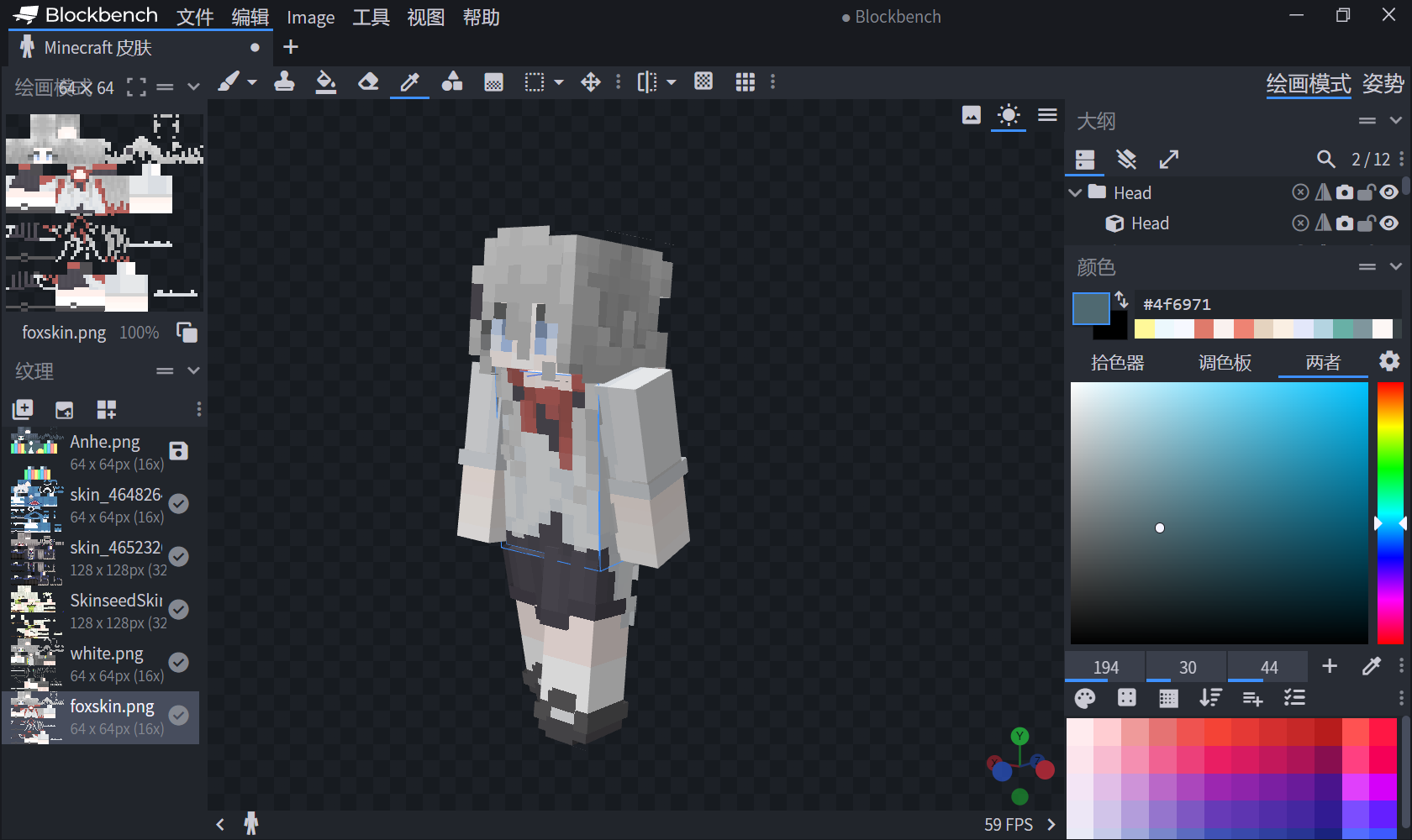1412x840 pixels.
Task: Collapse the Head group
Action: click(x=1075, y=192)
